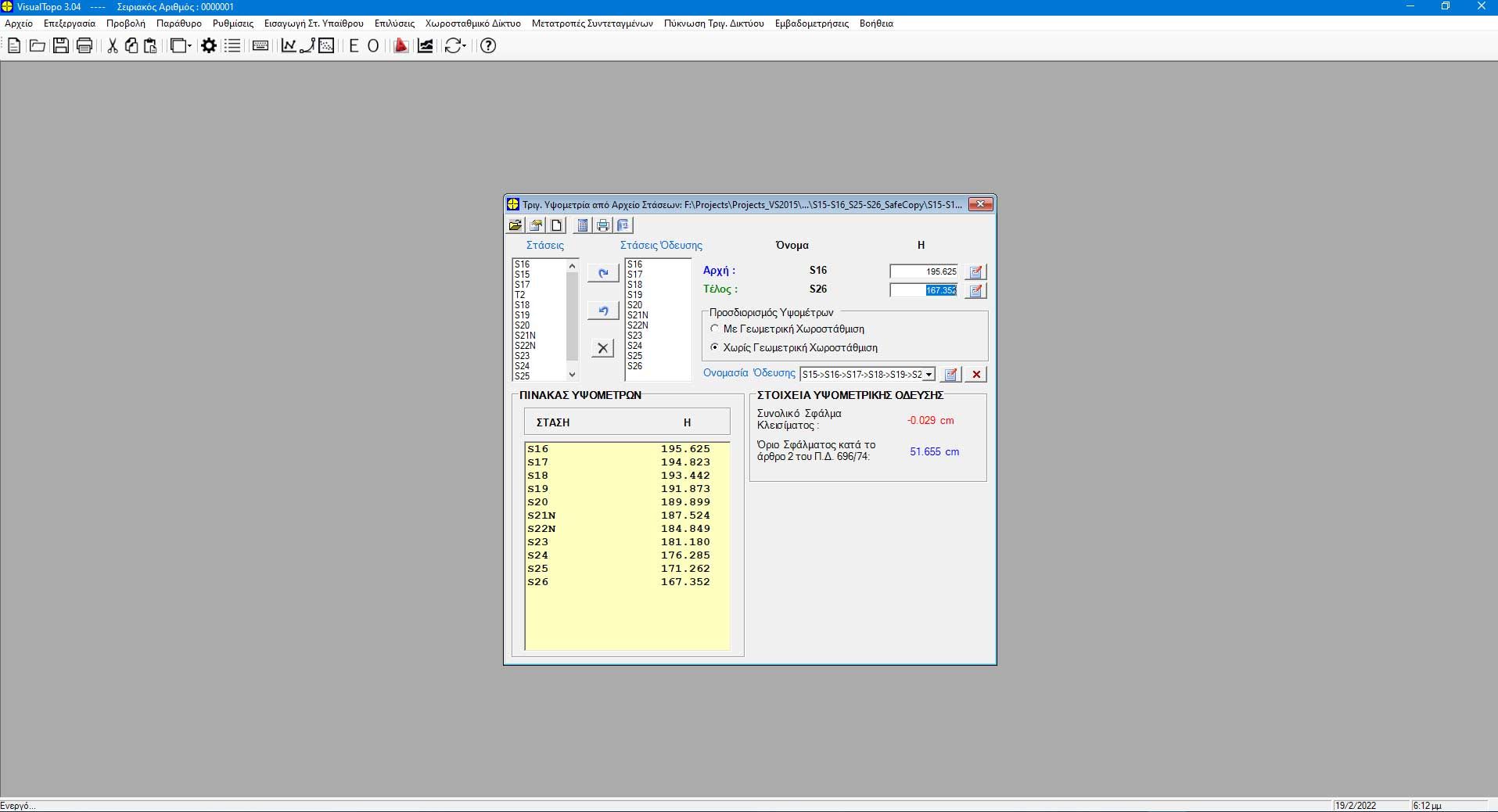
Task: Open the help question mark icon
Action: (488, 46)
